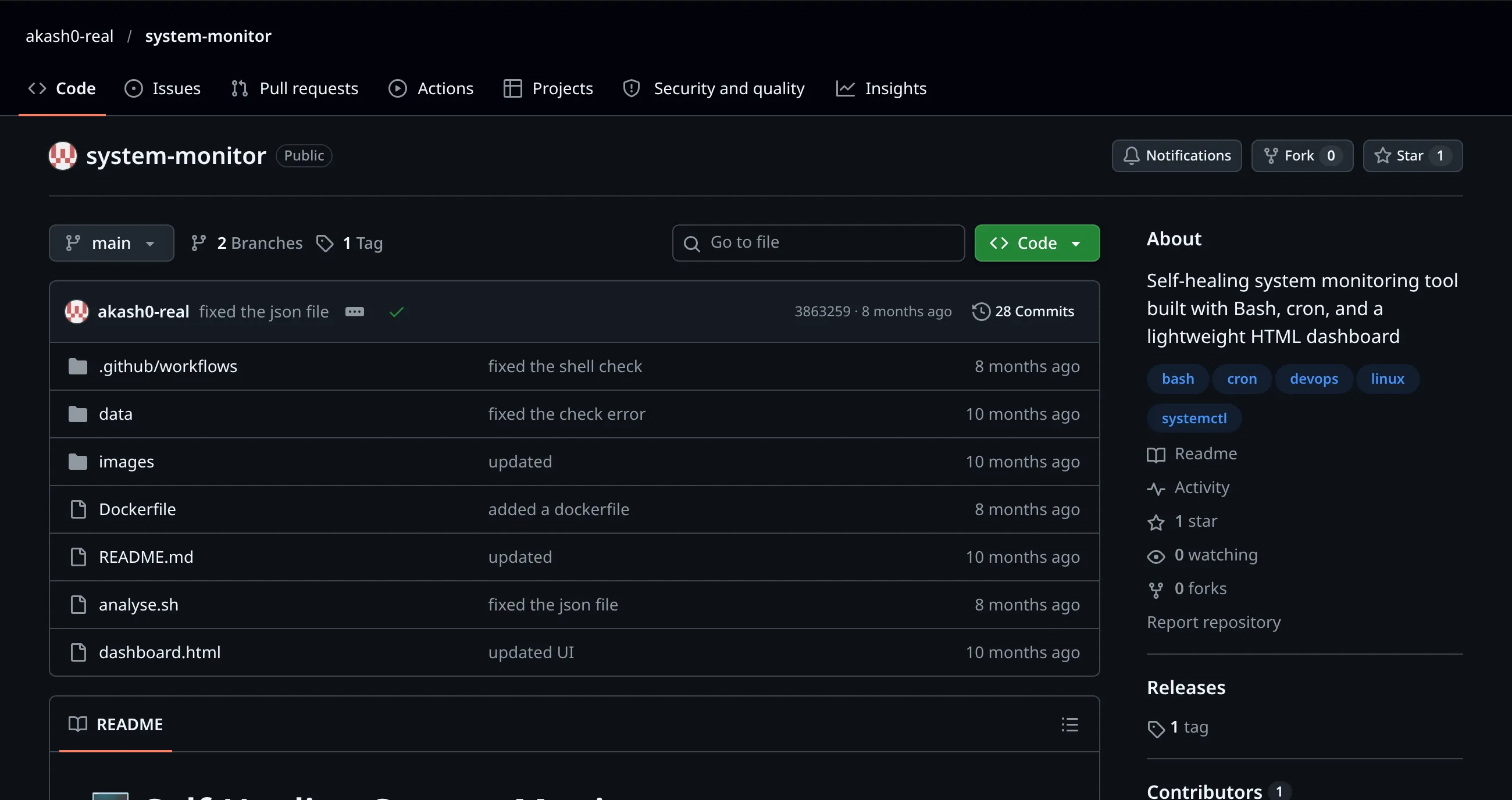Fork this repository
The image size is (1512, 800).
point(1302,156)
